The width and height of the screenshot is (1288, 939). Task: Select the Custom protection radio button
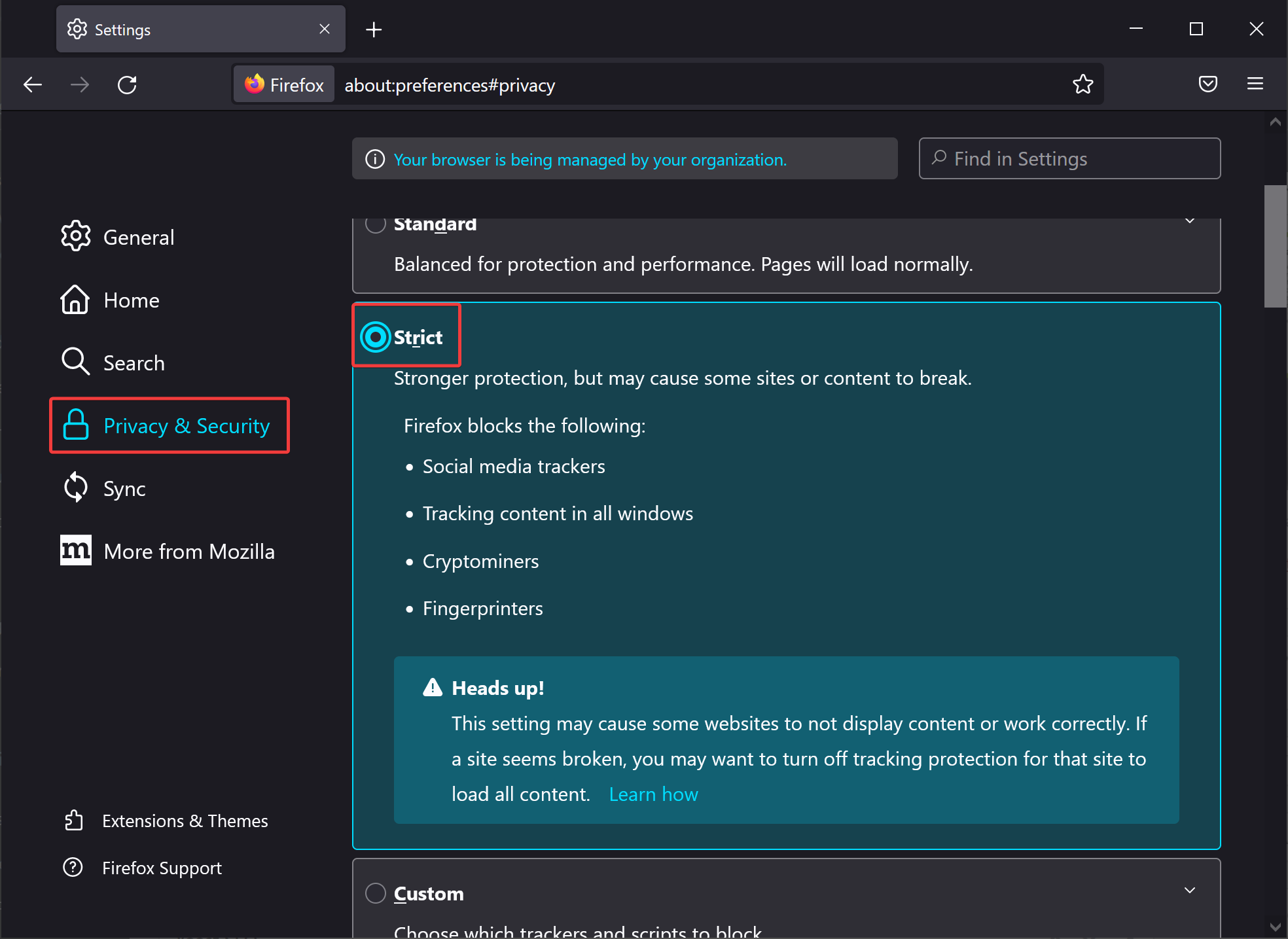[x=376, y=893]
